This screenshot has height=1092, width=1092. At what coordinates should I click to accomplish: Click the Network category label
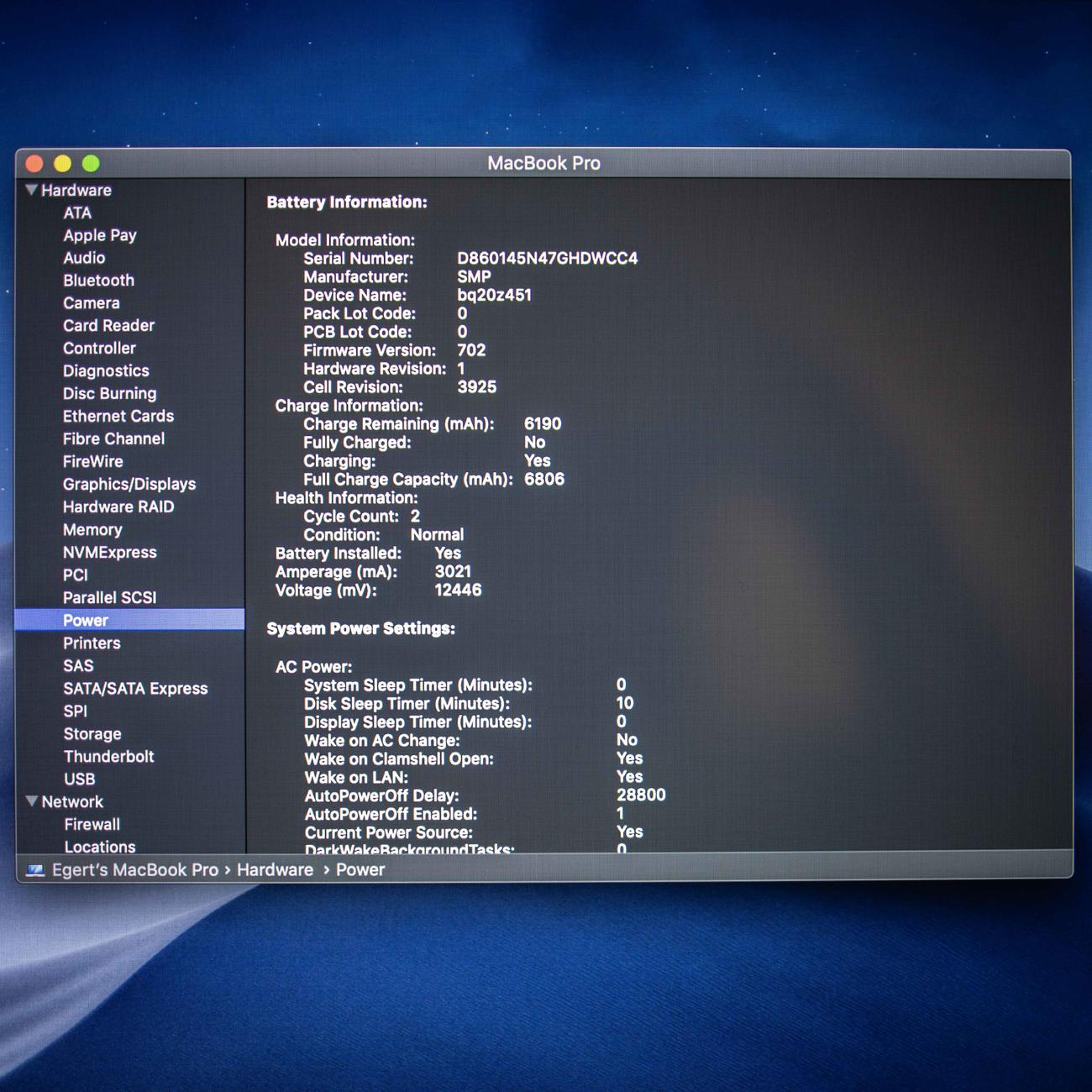pyautogui.click(x=72, y=801)
